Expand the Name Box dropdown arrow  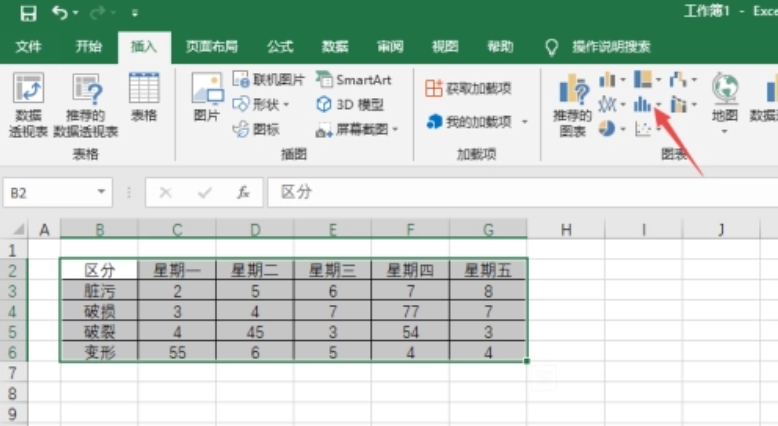click(x=103, y=192)
